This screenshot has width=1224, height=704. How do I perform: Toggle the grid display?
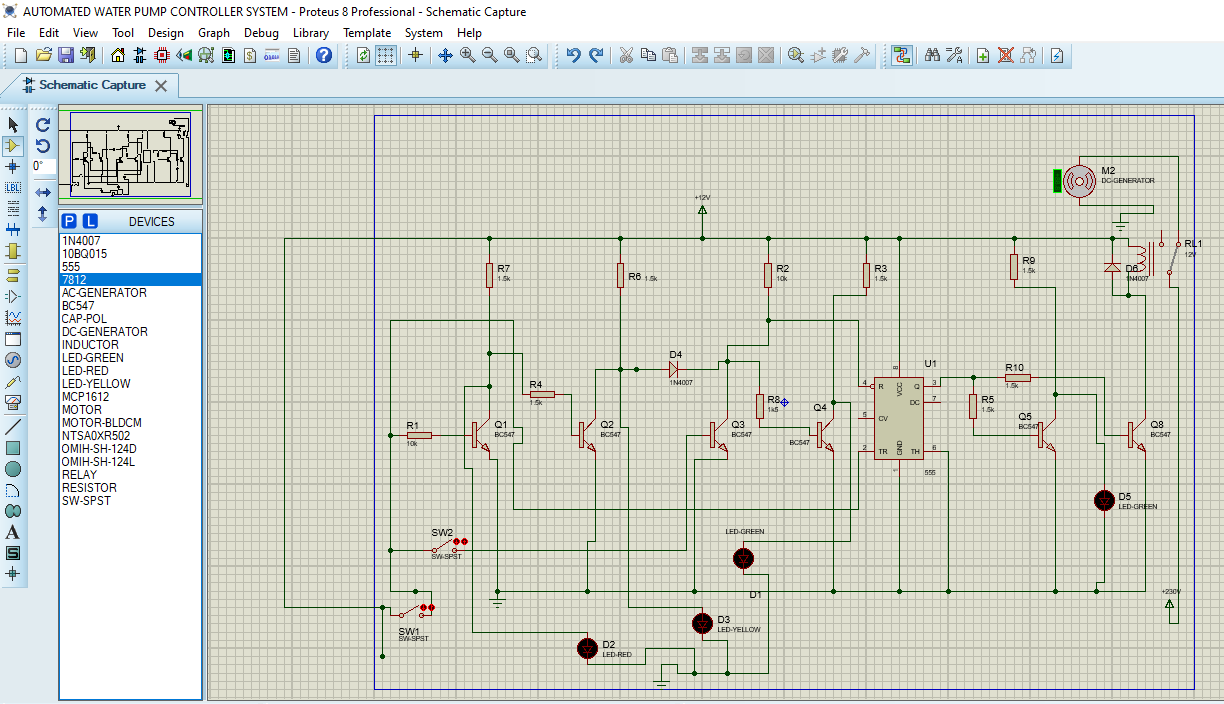[385, 55]
